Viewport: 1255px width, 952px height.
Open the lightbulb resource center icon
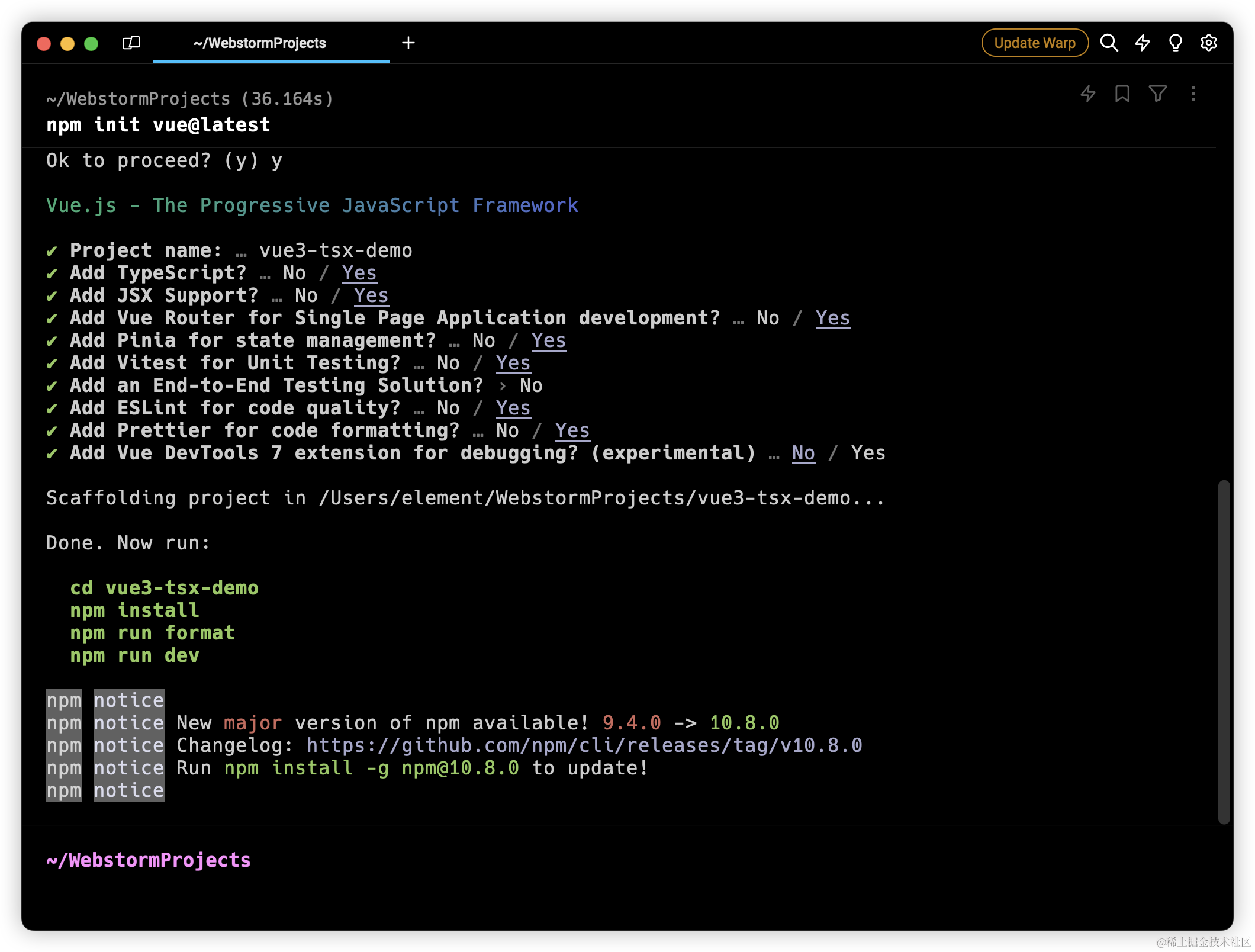1175,43
